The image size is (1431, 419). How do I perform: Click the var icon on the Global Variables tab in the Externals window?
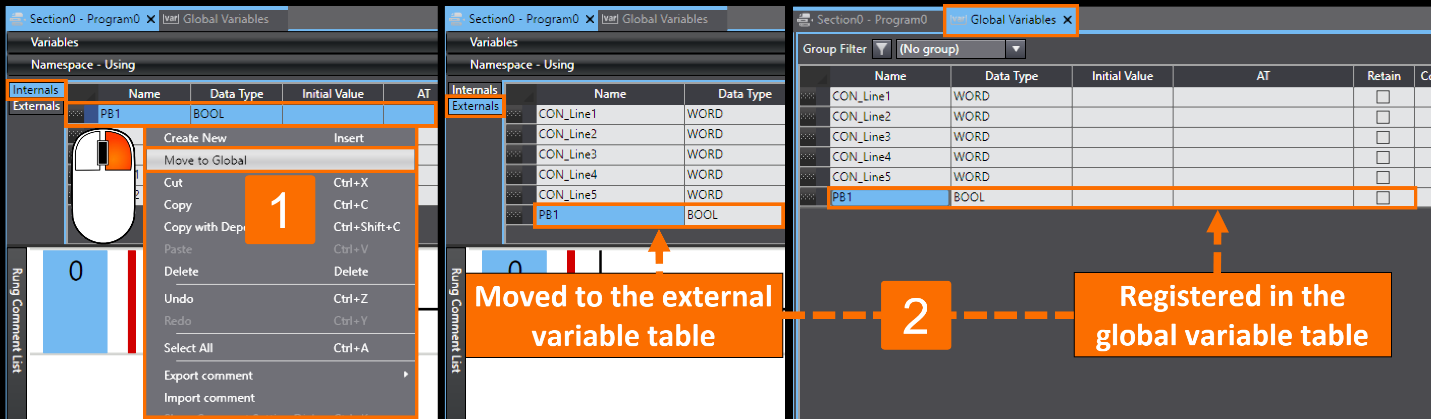pos(608,19)
